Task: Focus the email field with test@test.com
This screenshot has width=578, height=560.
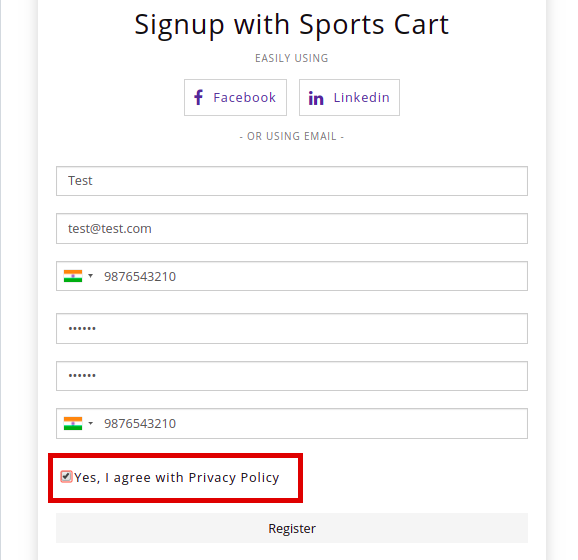Action: [292, 229]
